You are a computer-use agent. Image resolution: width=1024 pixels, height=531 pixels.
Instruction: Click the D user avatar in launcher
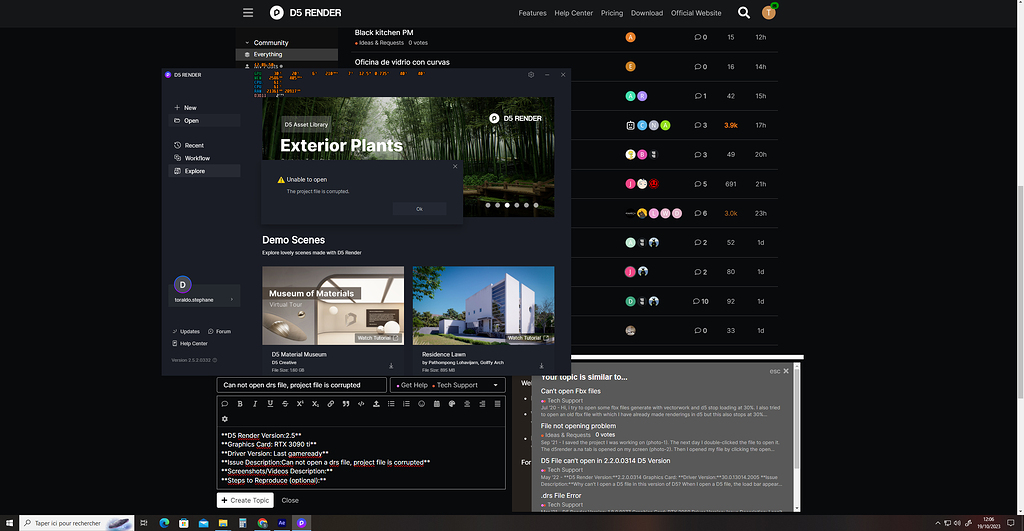183,284
